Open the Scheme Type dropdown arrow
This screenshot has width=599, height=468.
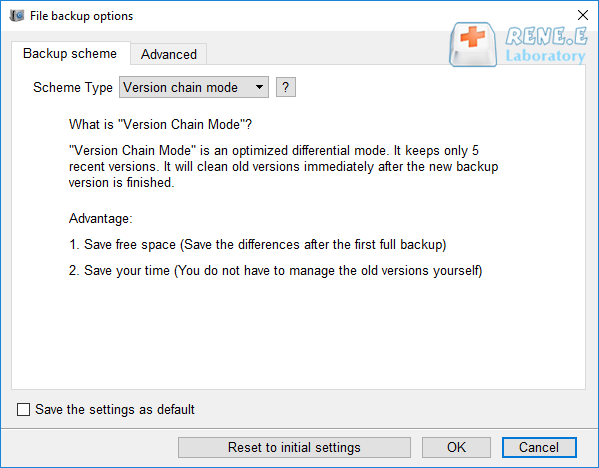(259, 87)
